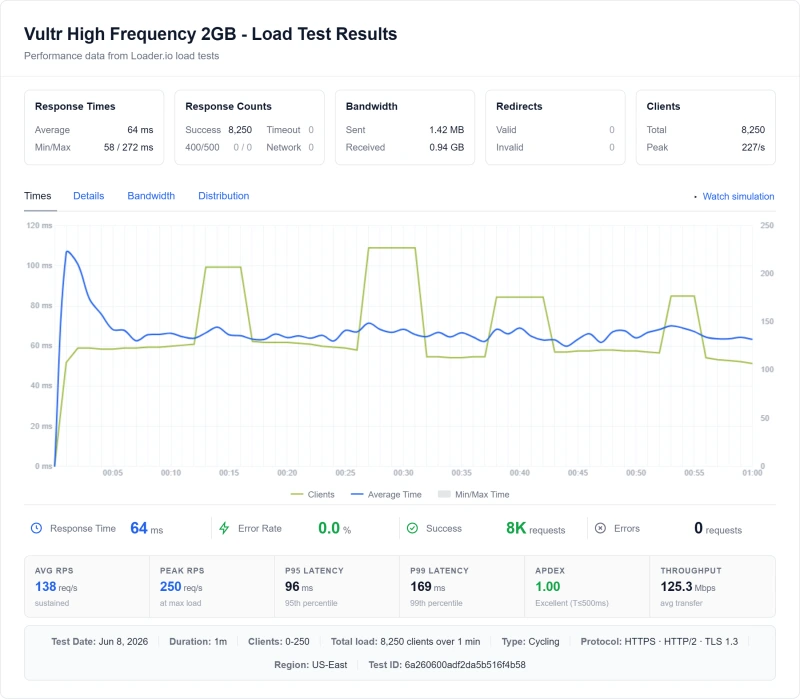800x699 pixels.
Task: Click the PEAK RPS value 250 req/s
Action: [181, 587]
